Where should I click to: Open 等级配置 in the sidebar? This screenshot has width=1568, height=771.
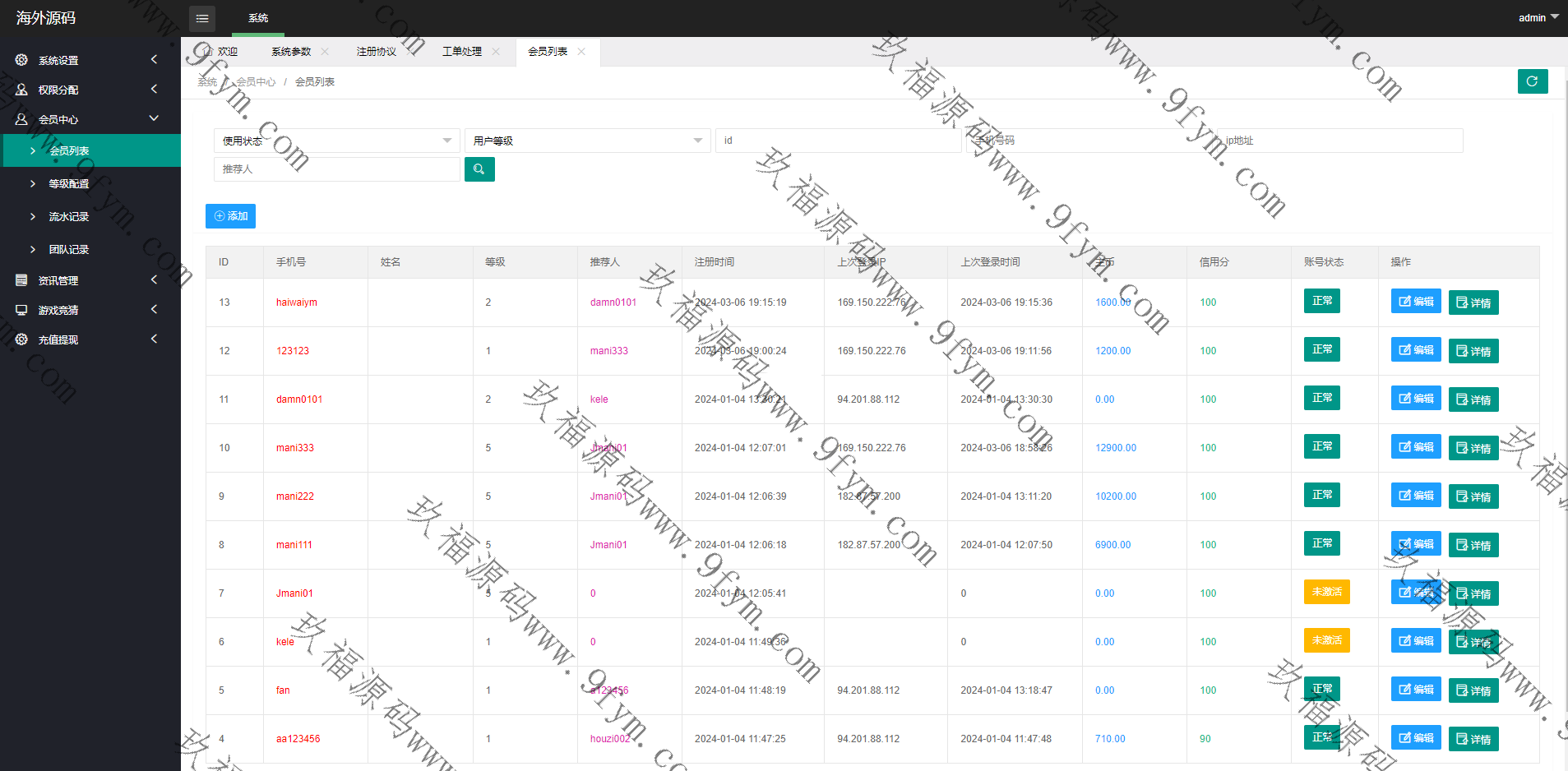(69, 183)
